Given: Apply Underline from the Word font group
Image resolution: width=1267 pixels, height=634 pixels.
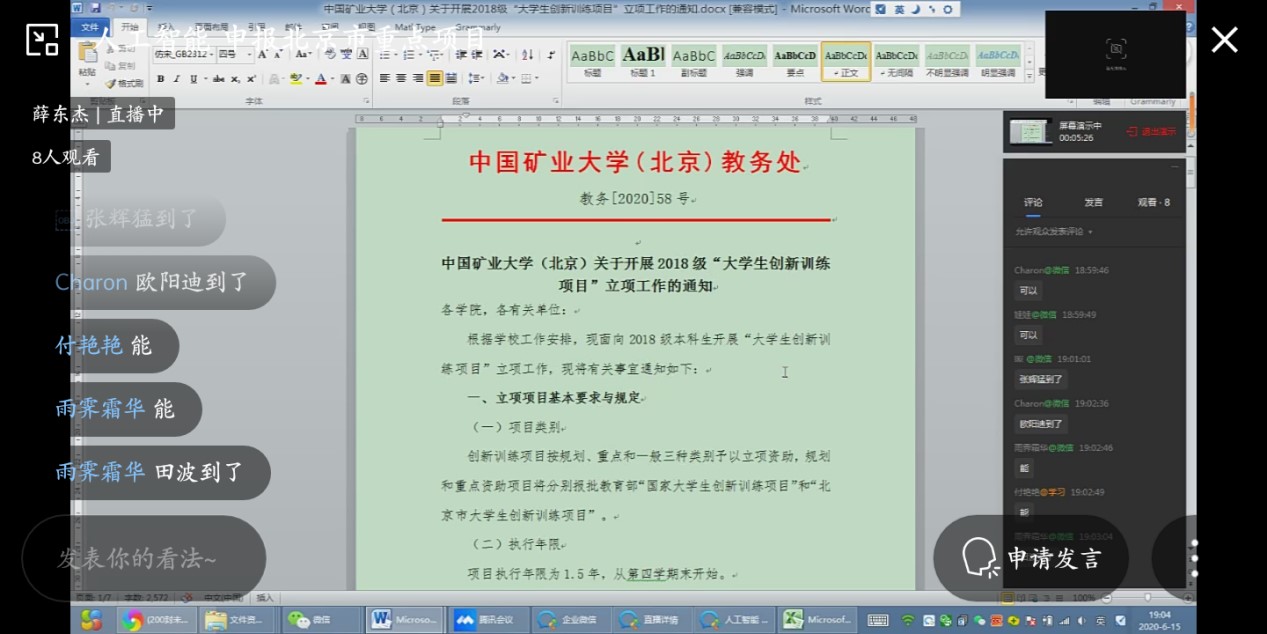Looking at the screenshot, I should (192, 79).
